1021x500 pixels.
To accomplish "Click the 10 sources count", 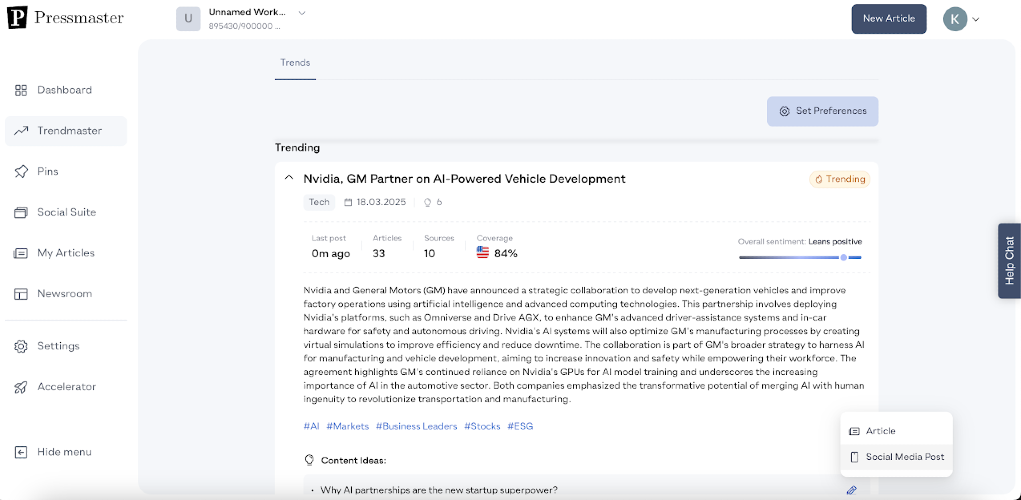I will 430,253.
